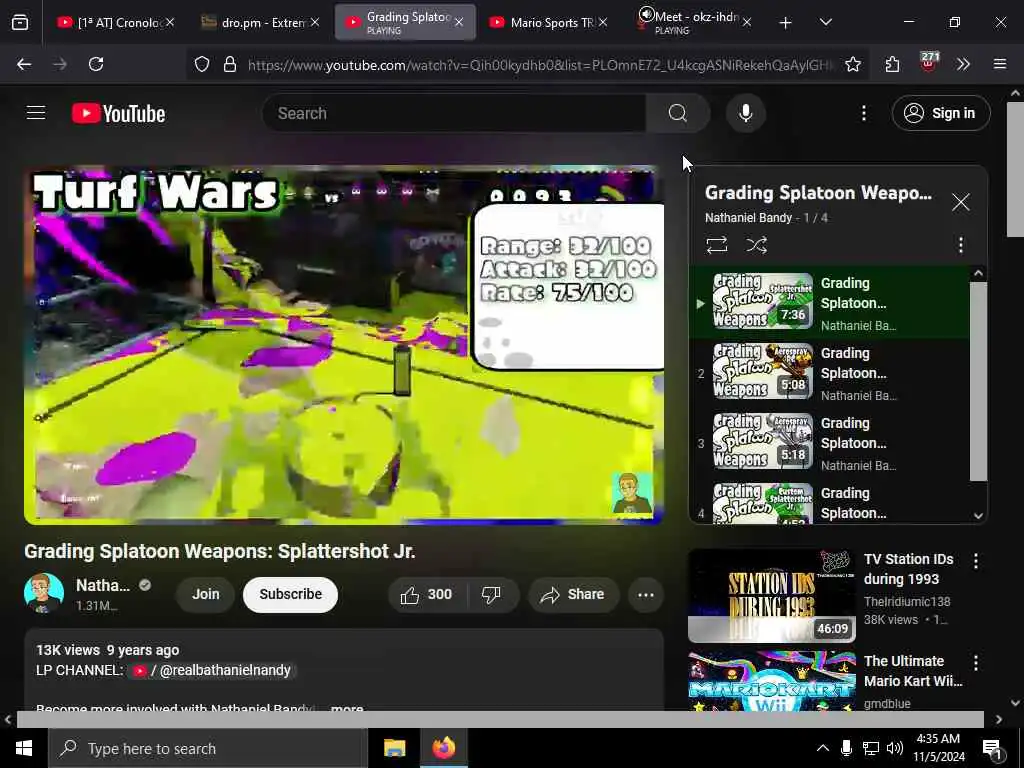Open the Windows Start menu
This screenshot has height=768, width=1024.
coord(24,748)
